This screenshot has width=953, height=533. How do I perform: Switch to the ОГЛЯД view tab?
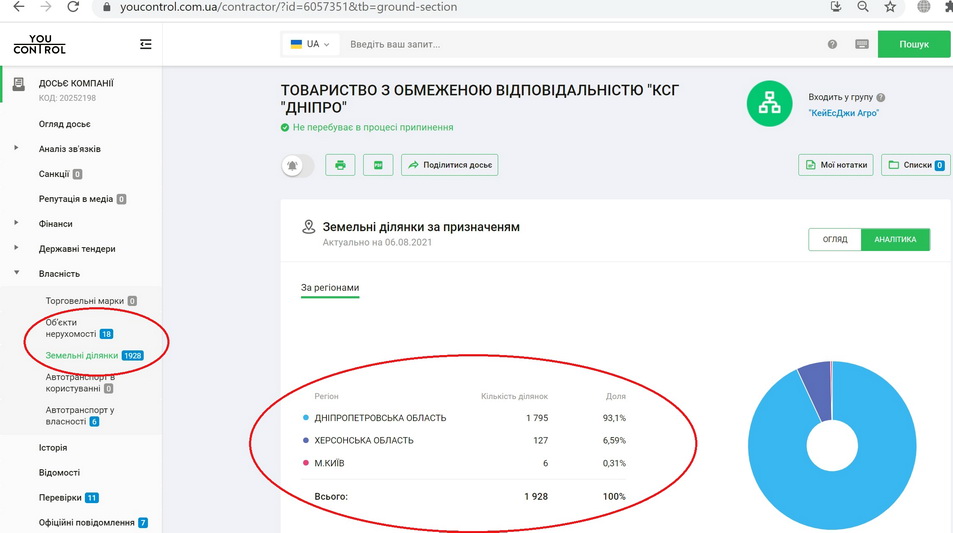coord(835,239)
